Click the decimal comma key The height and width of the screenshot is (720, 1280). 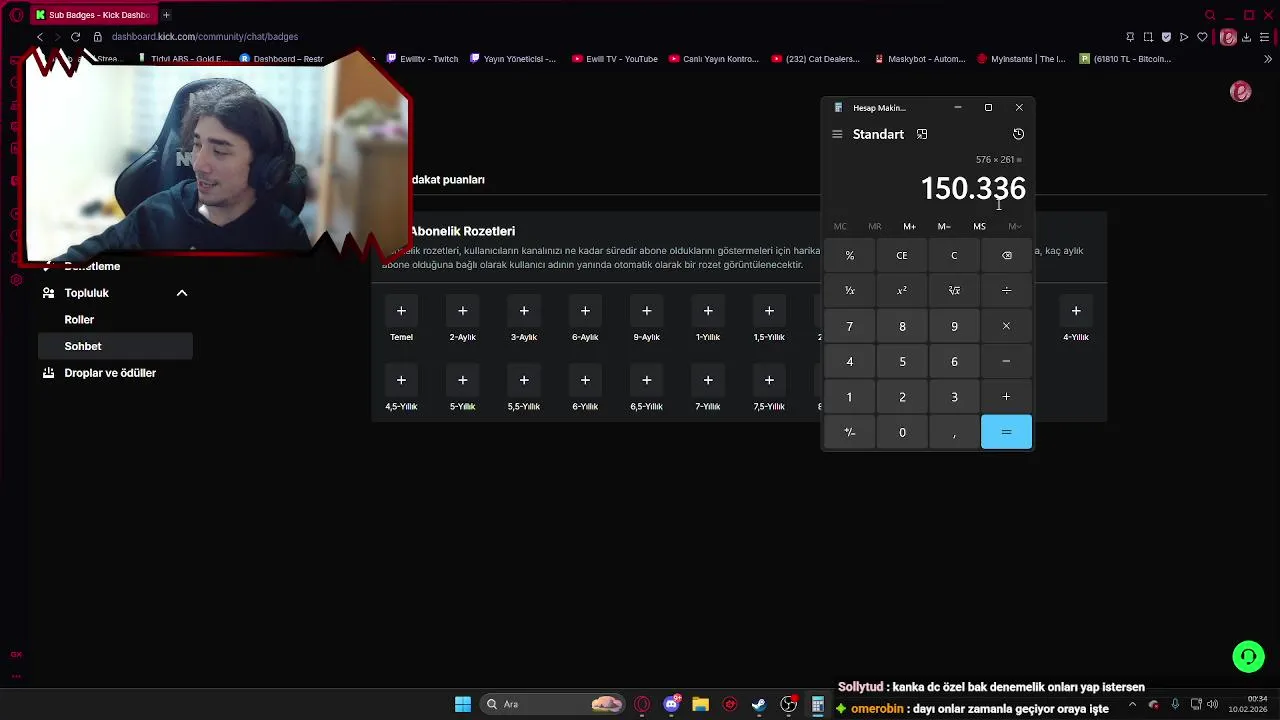pos(954,433)
